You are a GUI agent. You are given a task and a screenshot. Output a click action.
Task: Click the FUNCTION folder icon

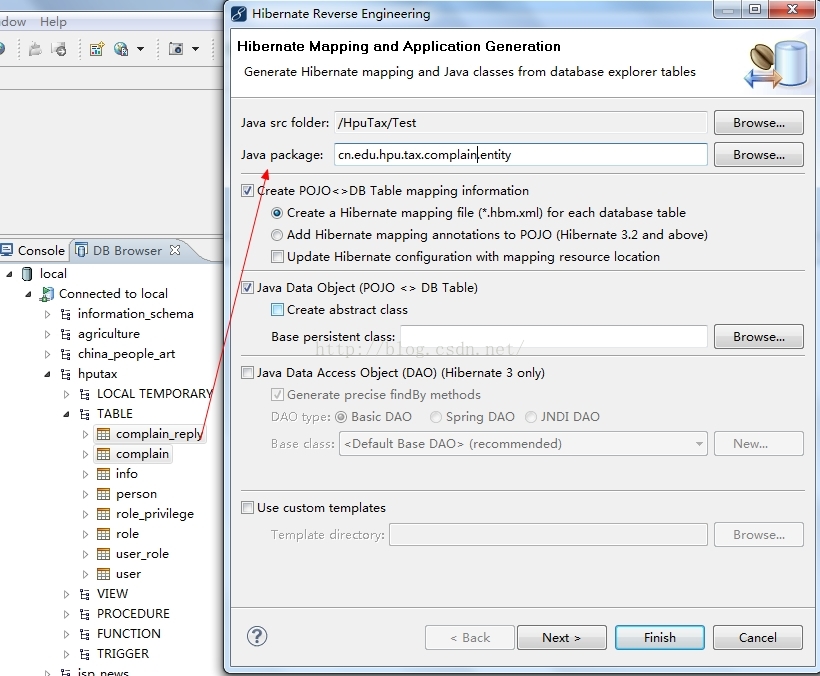[x=84, y=634]
